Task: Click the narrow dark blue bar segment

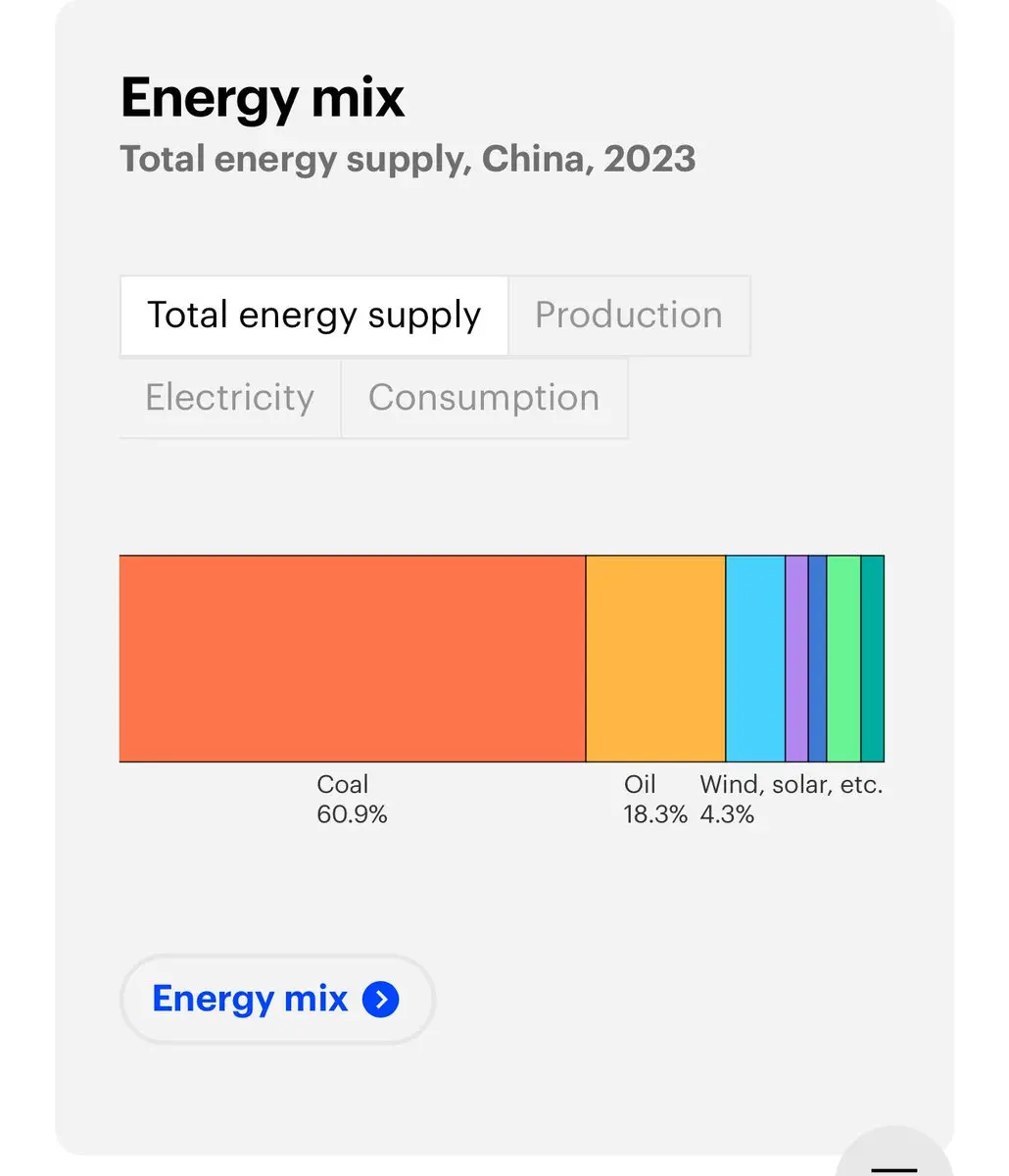Action: (817, 659)
